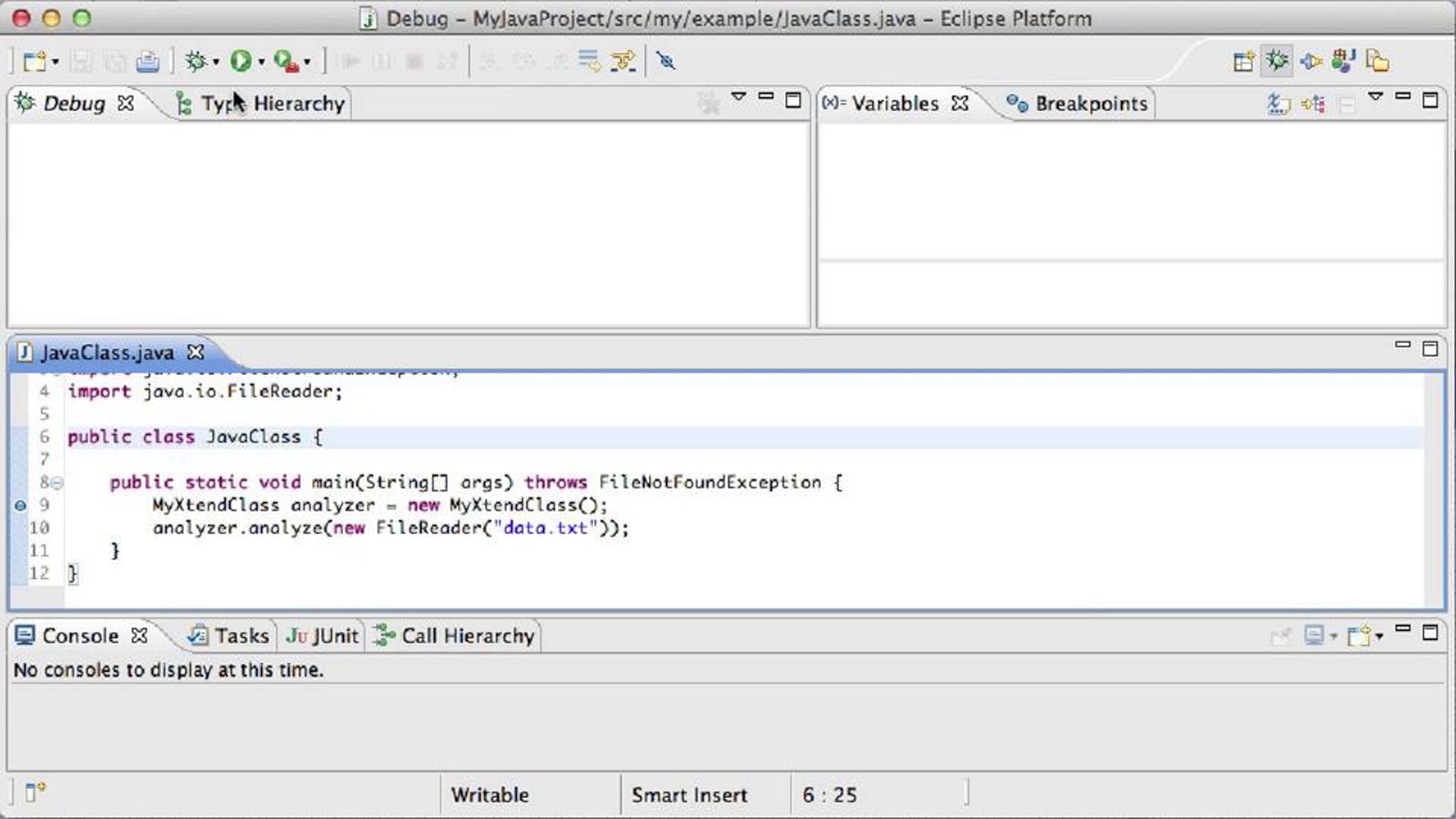
Task: Close the JavaClass.java editor tab
Action: (x=195, y=352)
